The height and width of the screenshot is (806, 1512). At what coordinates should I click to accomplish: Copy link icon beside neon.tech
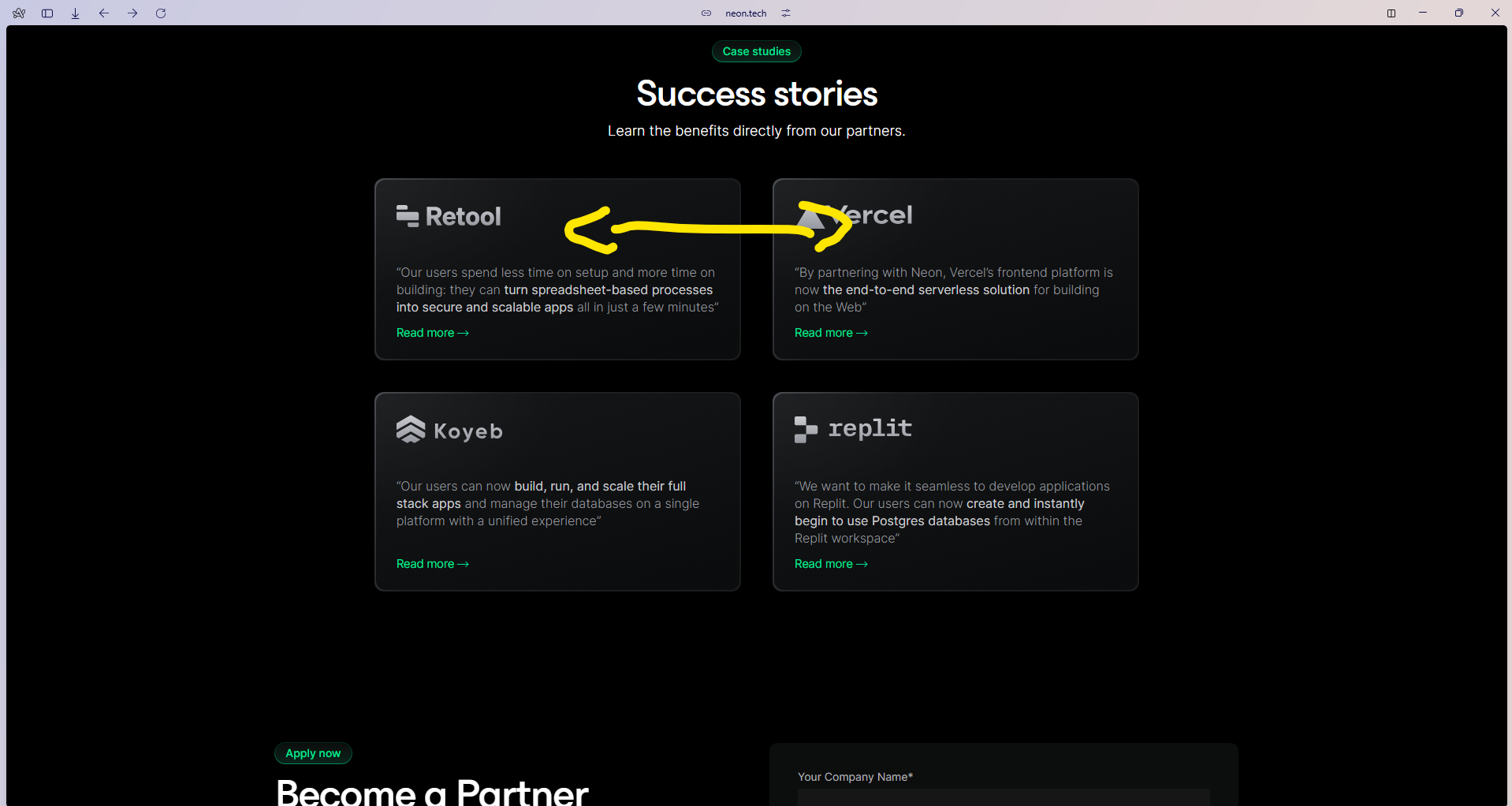(706, 13)
